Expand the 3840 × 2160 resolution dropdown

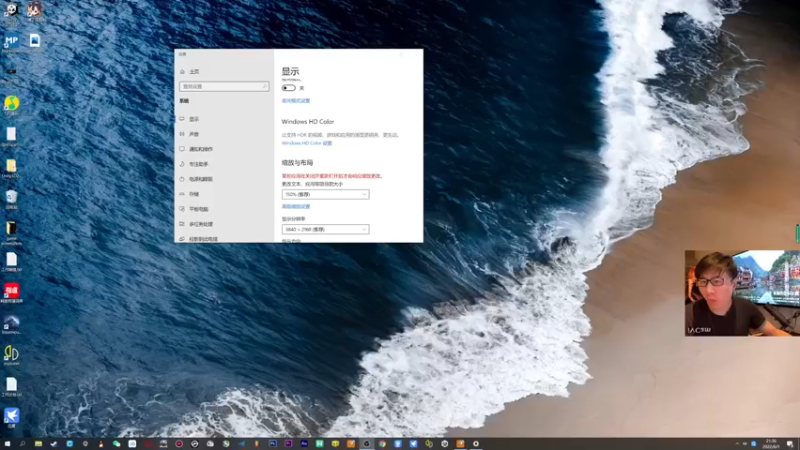[326, 230]
